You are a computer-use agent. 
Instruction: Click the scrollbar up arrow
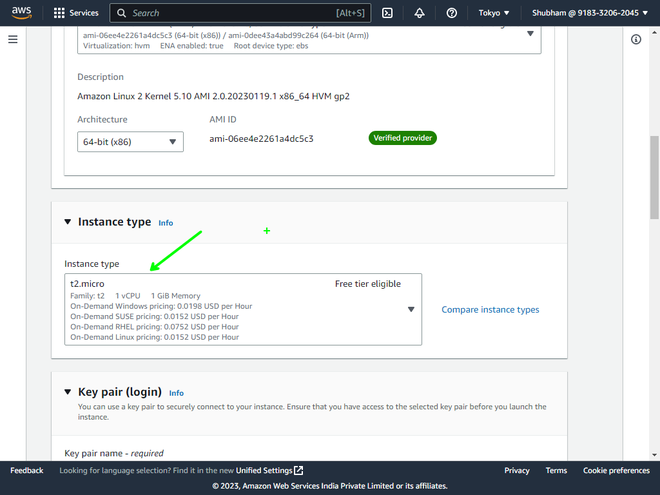[x=654, y=32]
